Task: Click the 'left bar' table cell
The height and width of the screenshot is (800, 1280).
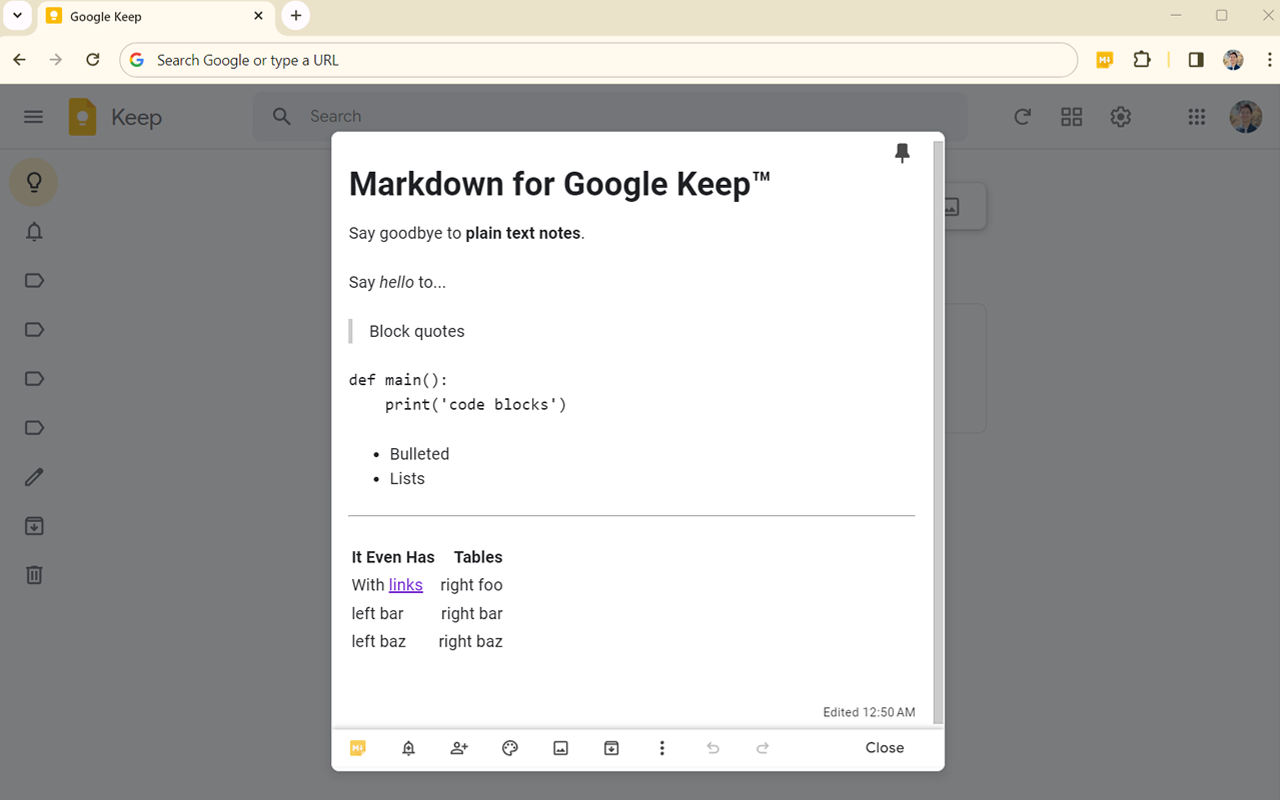Action: (x=377, y=614)
